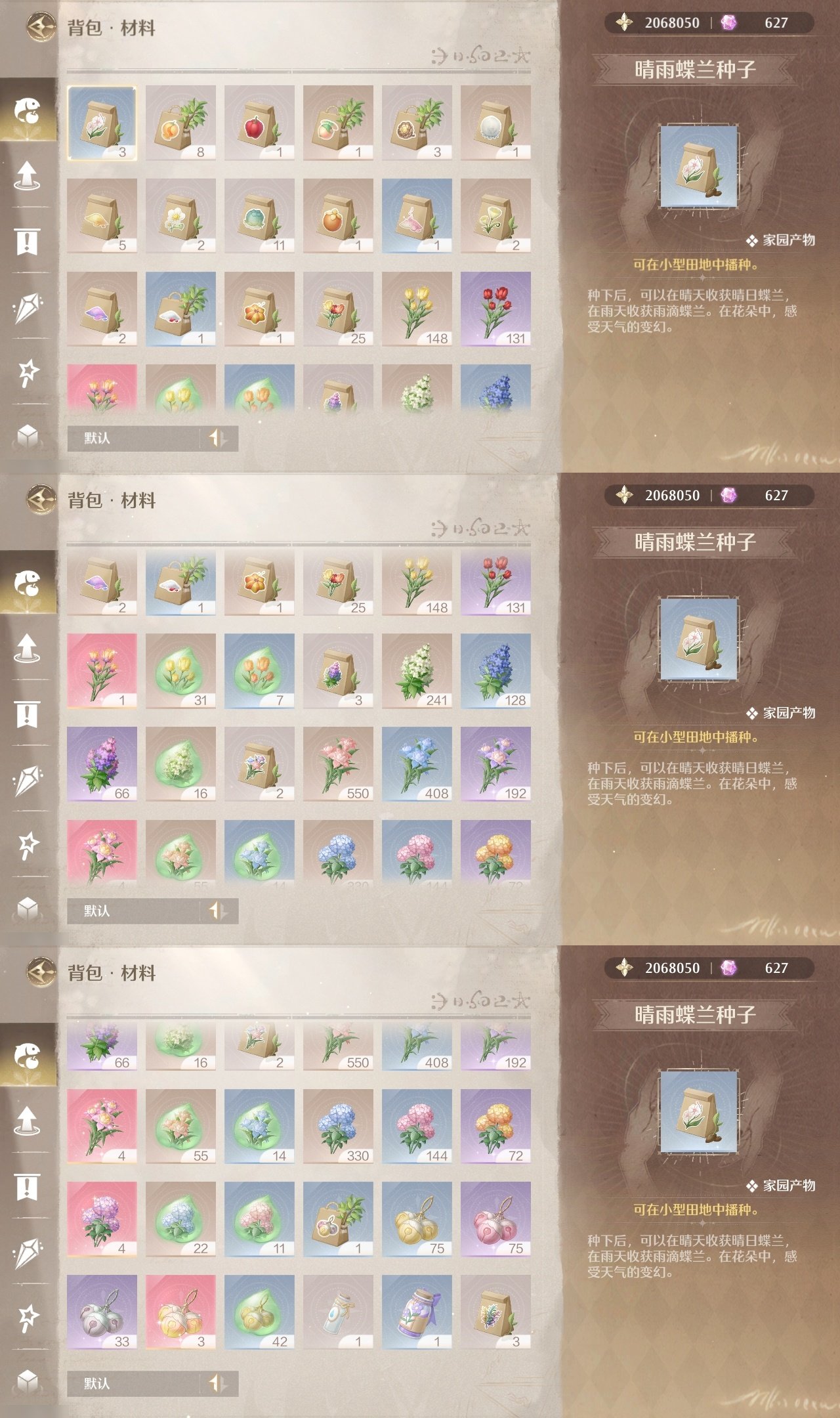Click the seed preview image in bottom detail panel
840x1418 pixels.
tap(699, 1111)
